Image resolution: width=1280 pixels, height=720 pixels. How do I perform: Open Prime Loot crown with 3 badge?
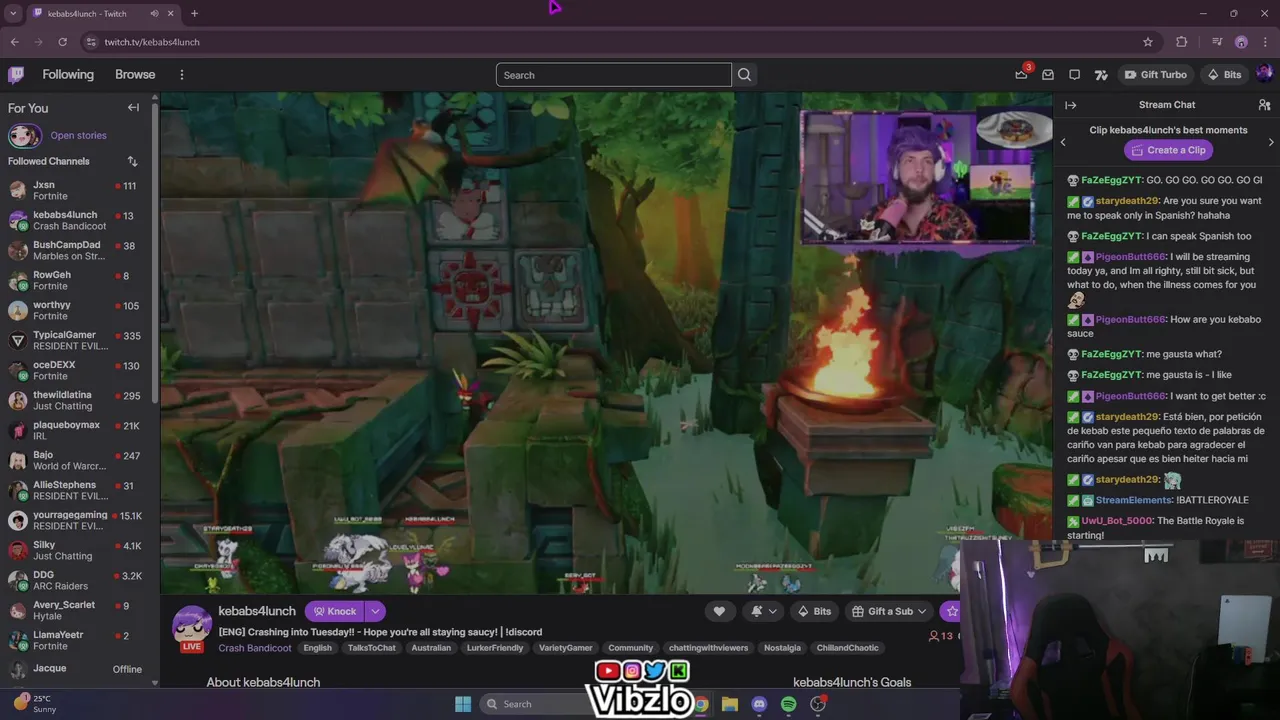1021,74
